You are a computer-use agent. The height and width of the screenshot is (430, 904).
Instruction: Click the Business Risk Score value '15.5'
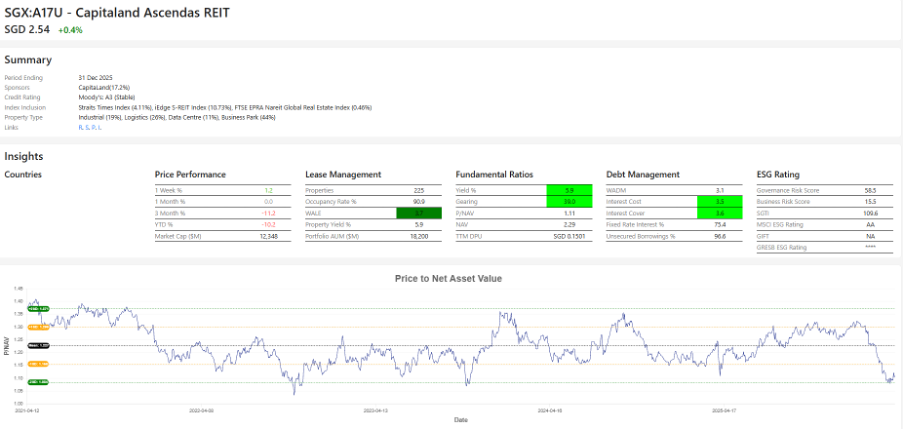pyautogui.click(x=871, y=202)
